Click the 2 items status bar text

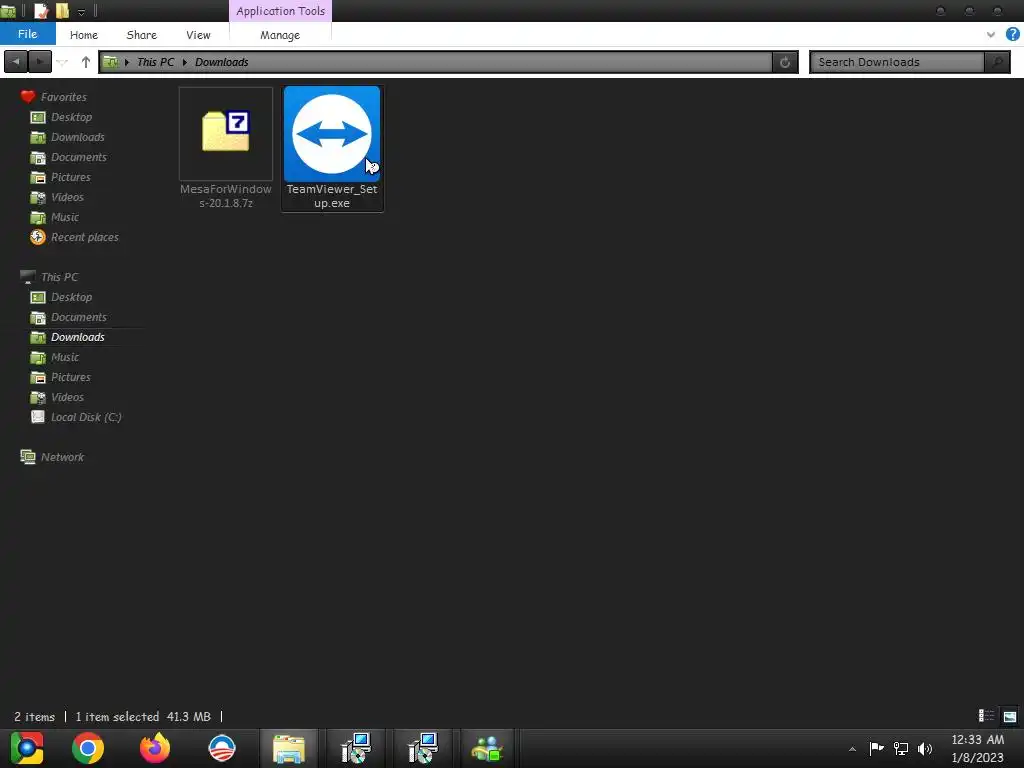pyautogui.click(x=35, y=716)
